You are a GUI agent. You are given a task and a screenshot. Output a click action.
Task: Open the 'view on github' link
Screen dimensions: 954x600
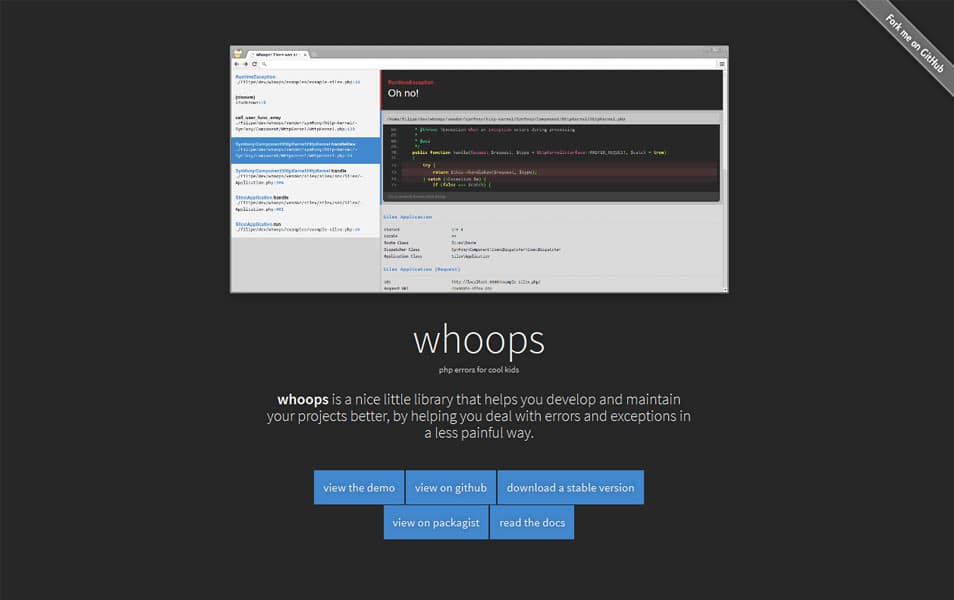(x=450, y=487)
